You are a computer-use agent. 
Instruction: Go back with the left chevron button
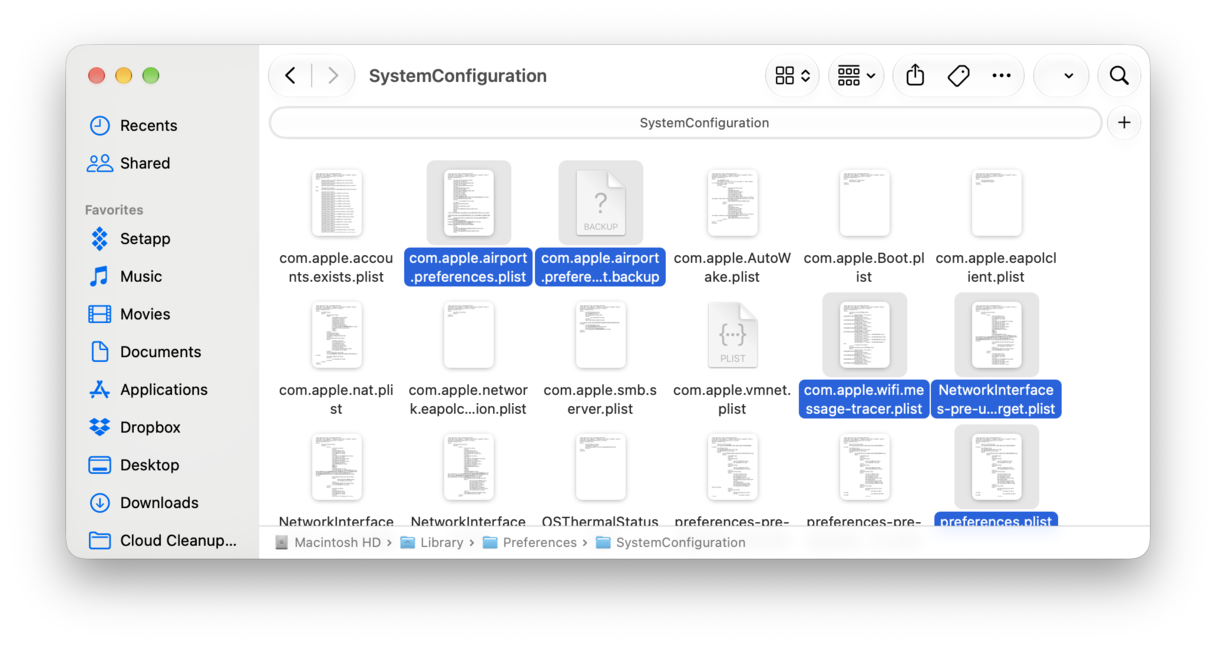click(x=290, y=76)
